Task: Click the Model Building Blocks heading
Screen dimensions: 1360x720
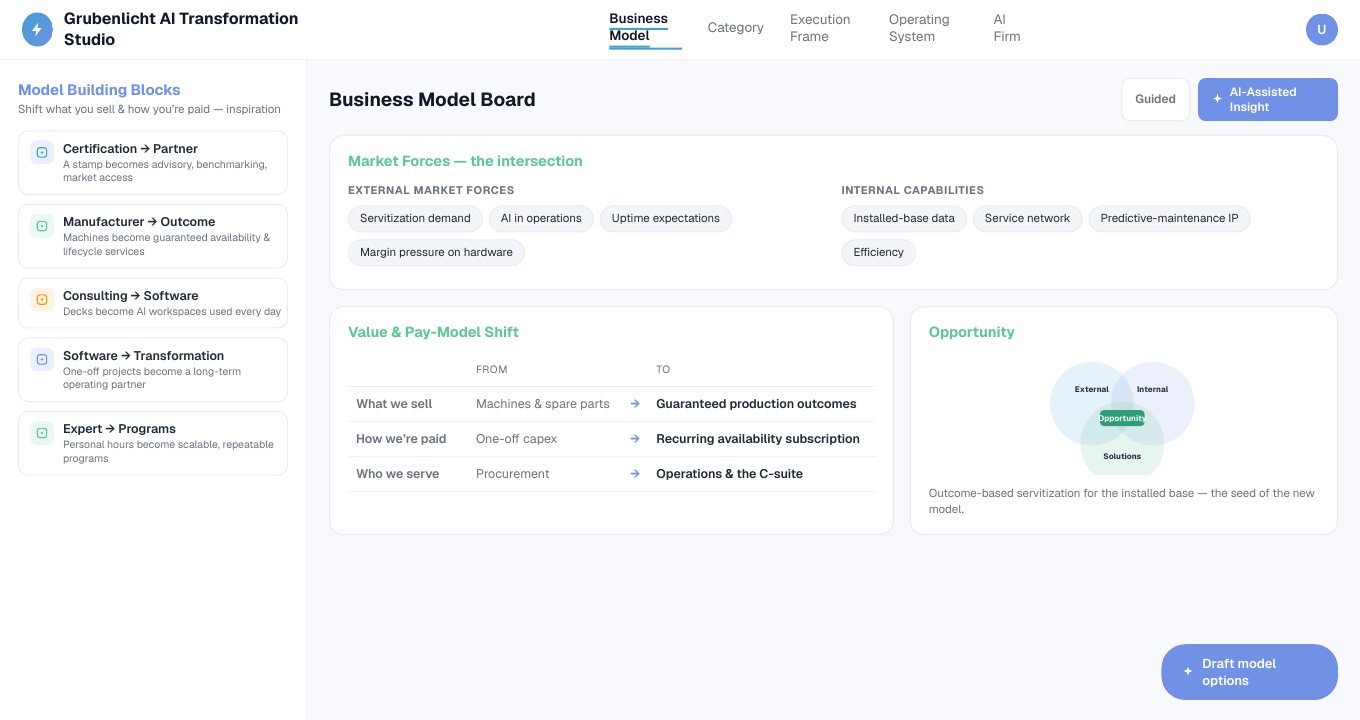Action: pos(99,90)
